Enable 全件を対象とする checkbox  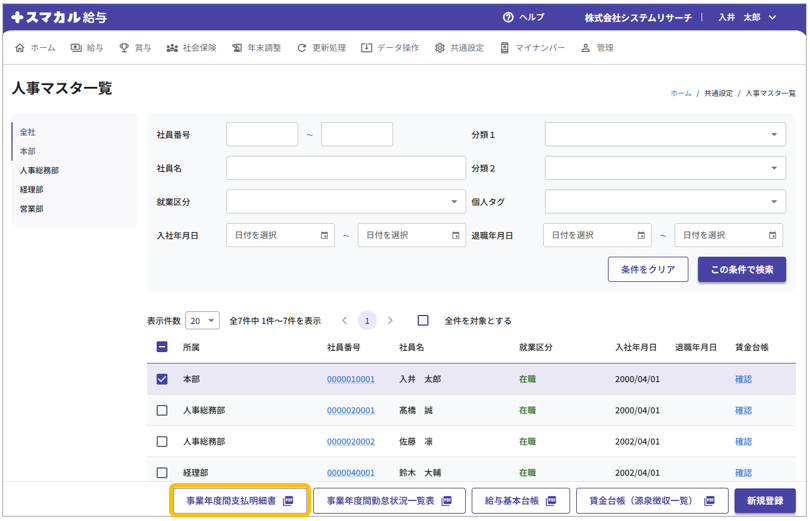[423, 321]
